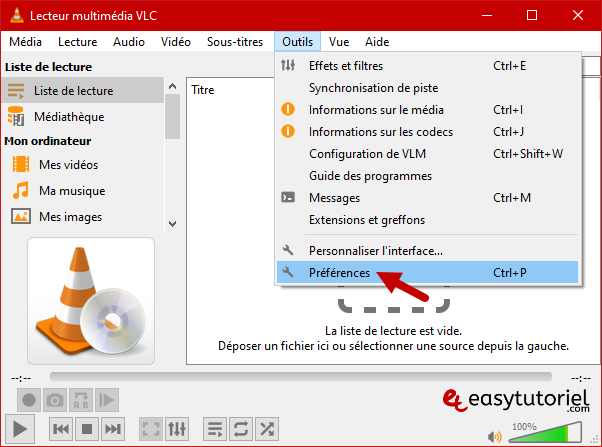Image resolution: width=602 pixels, height=447 pixels.
Task: Open Mes vidéos in sidebar
Action: (x=83, y=164)
